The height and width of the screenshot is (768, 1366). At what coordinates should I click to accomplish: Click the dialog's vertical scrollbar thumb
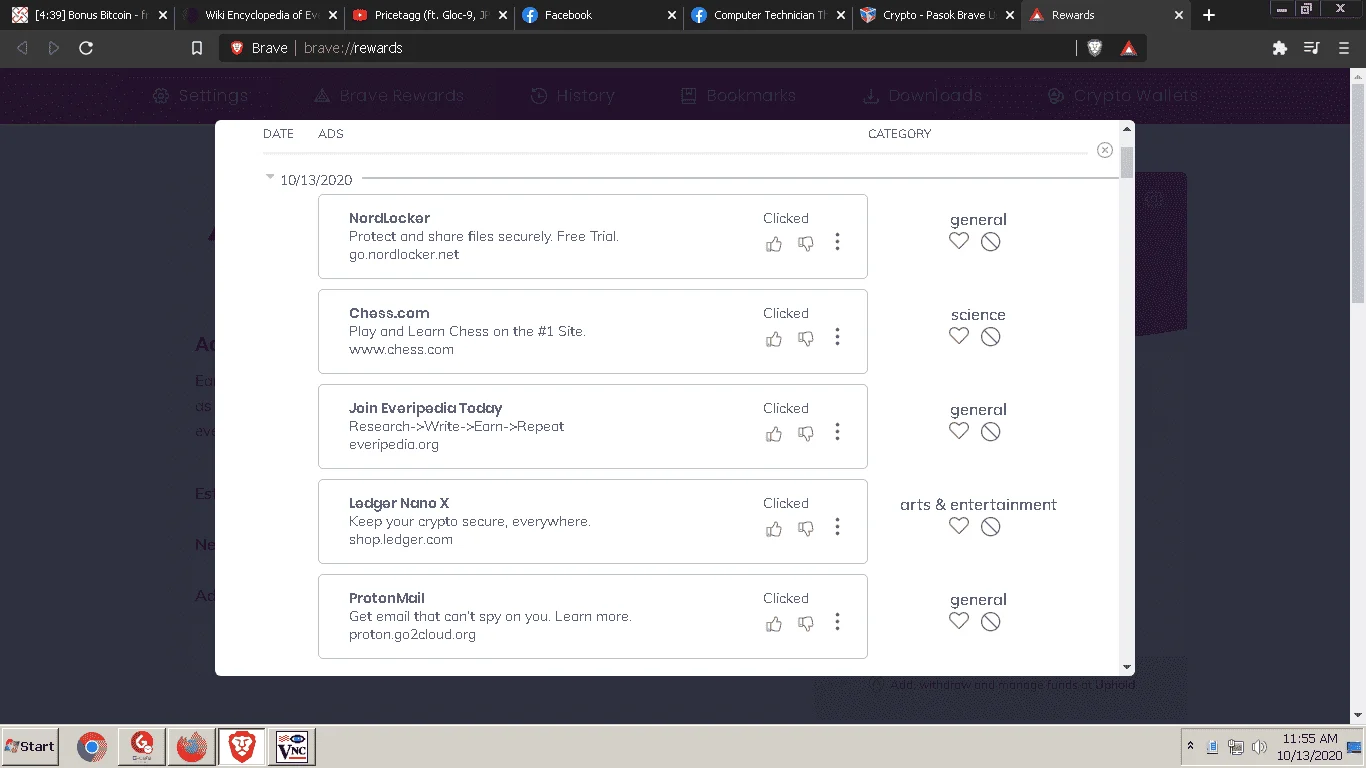pyautogui.click(x=1127, y=162)
